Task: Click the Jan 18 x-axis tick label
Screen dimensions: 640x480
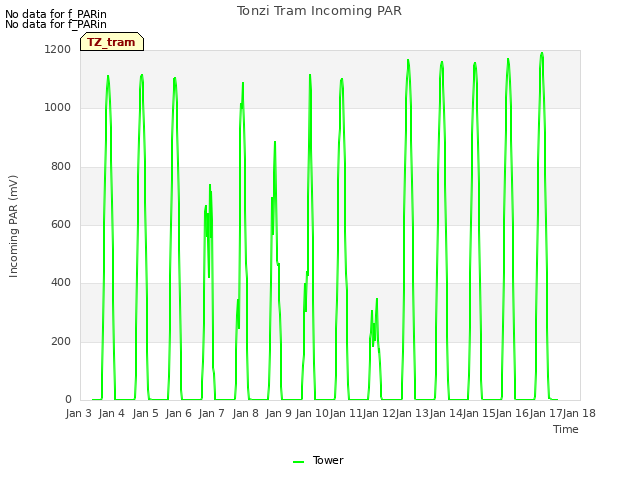Action: point(579,413)
